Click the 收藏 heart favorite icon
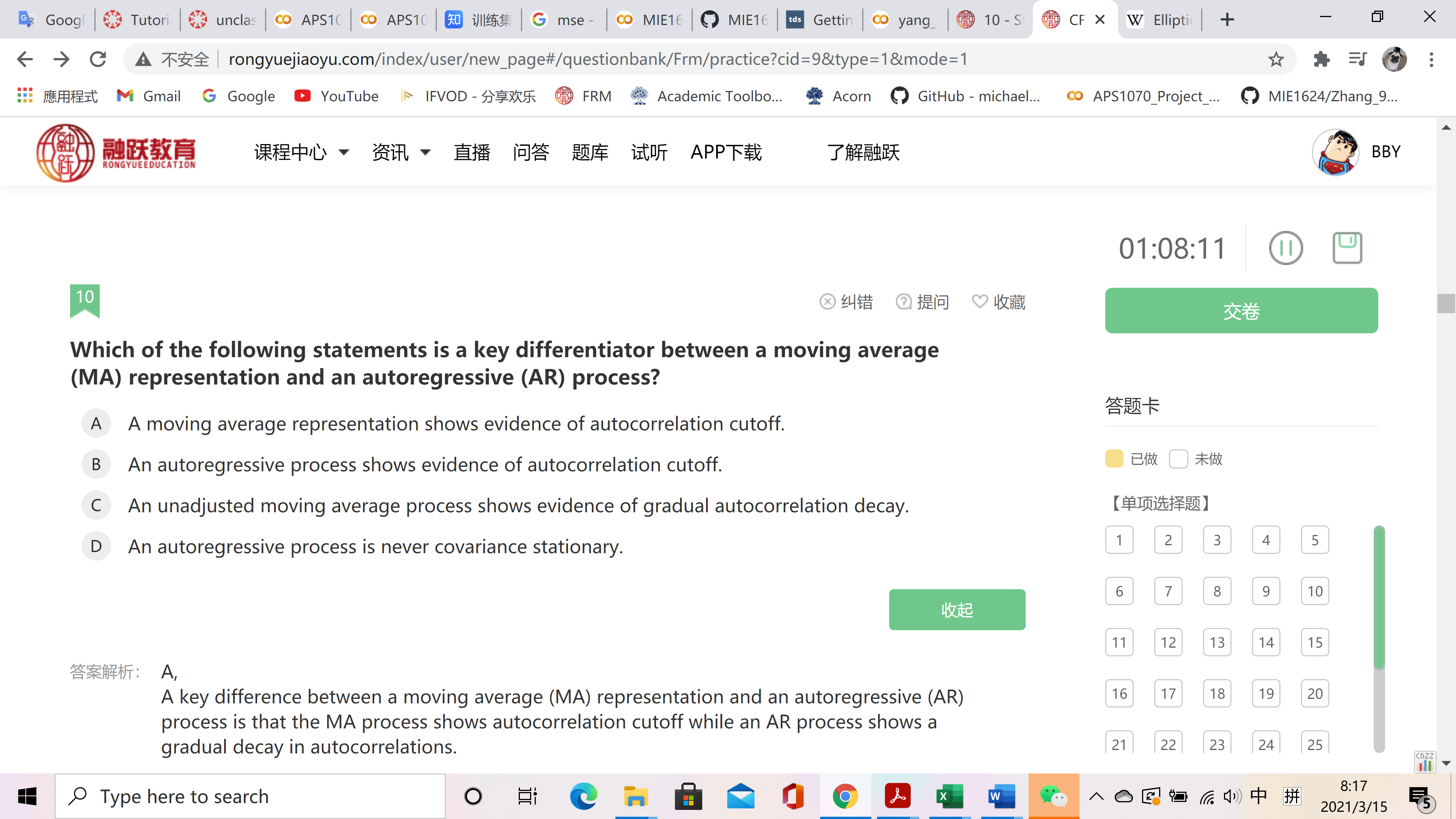The height and width of the screenshot is (819, 1456). tap(979, 301)
